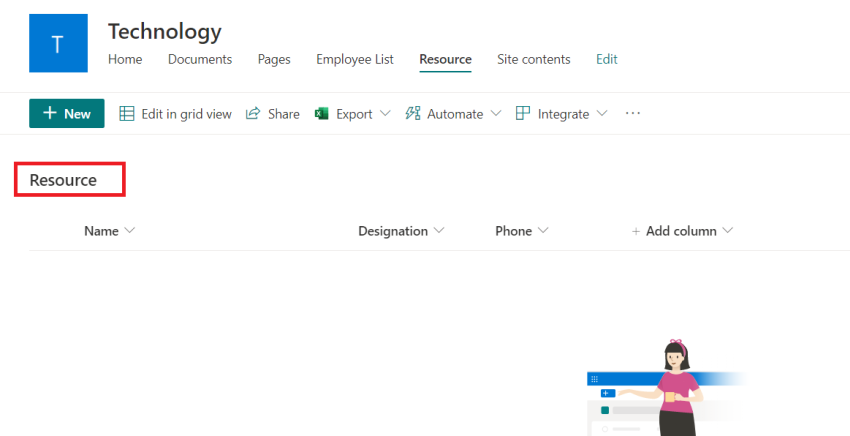The width and height of the screenshot is (850, 436).
Task: Click the Edit navigation link
Action: click(607, 59)
